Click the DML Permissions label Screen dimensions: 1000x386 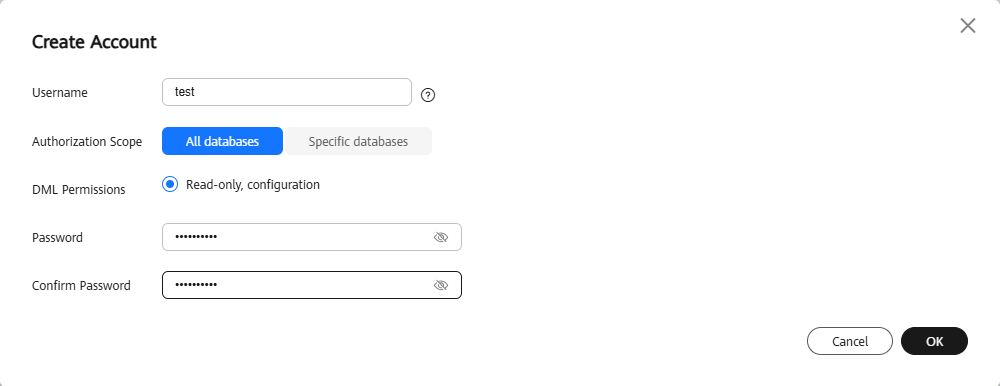(79, 189)
